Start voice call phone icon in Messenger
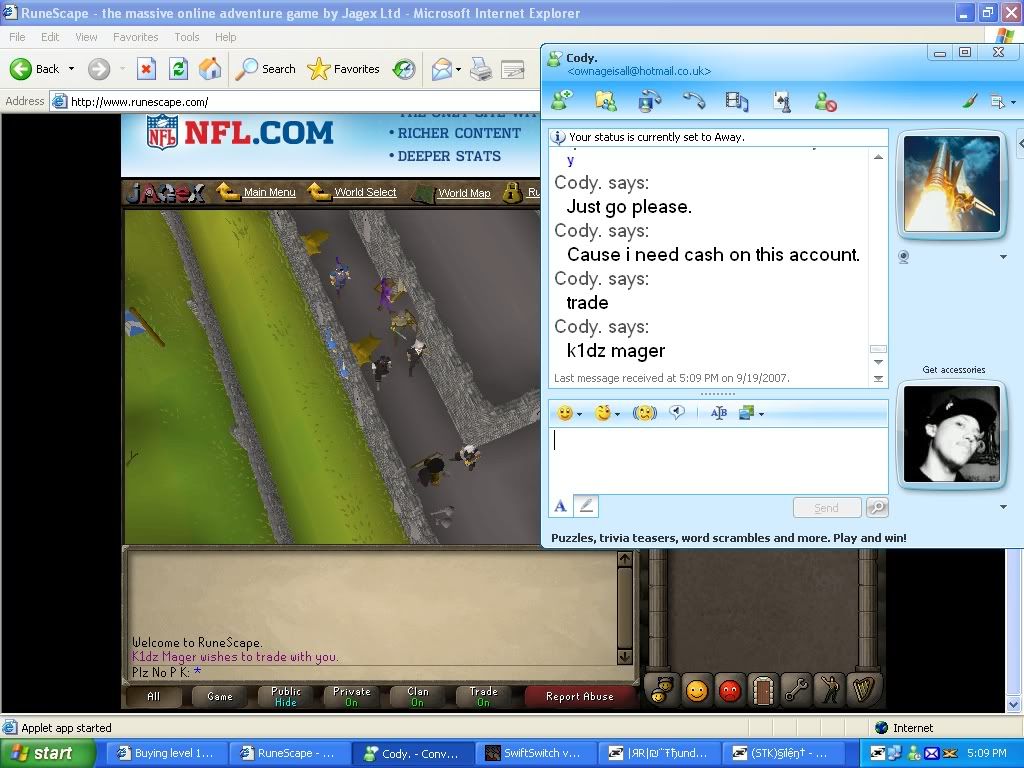The width and height of the screenshot is (1024, 768). (694, 101)
